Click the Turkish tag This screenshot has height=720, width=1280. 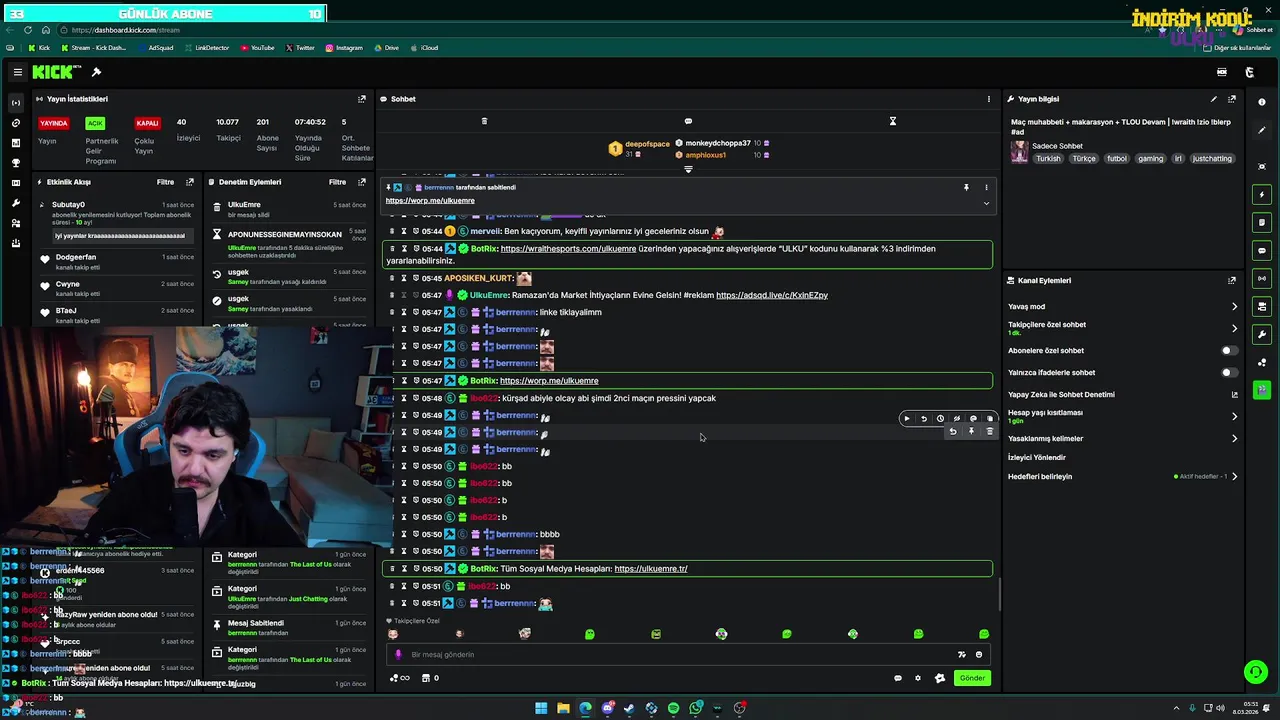point(1048,159)
